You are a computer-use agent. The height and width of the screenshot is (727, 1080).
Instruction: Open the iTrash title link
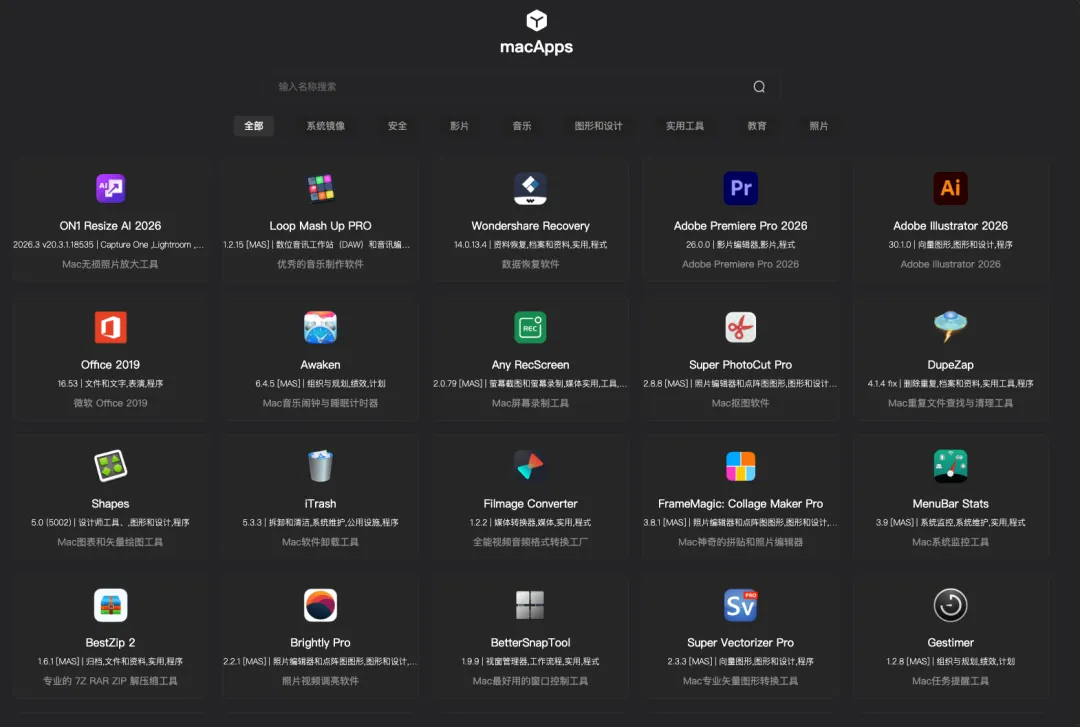(320, 504)
